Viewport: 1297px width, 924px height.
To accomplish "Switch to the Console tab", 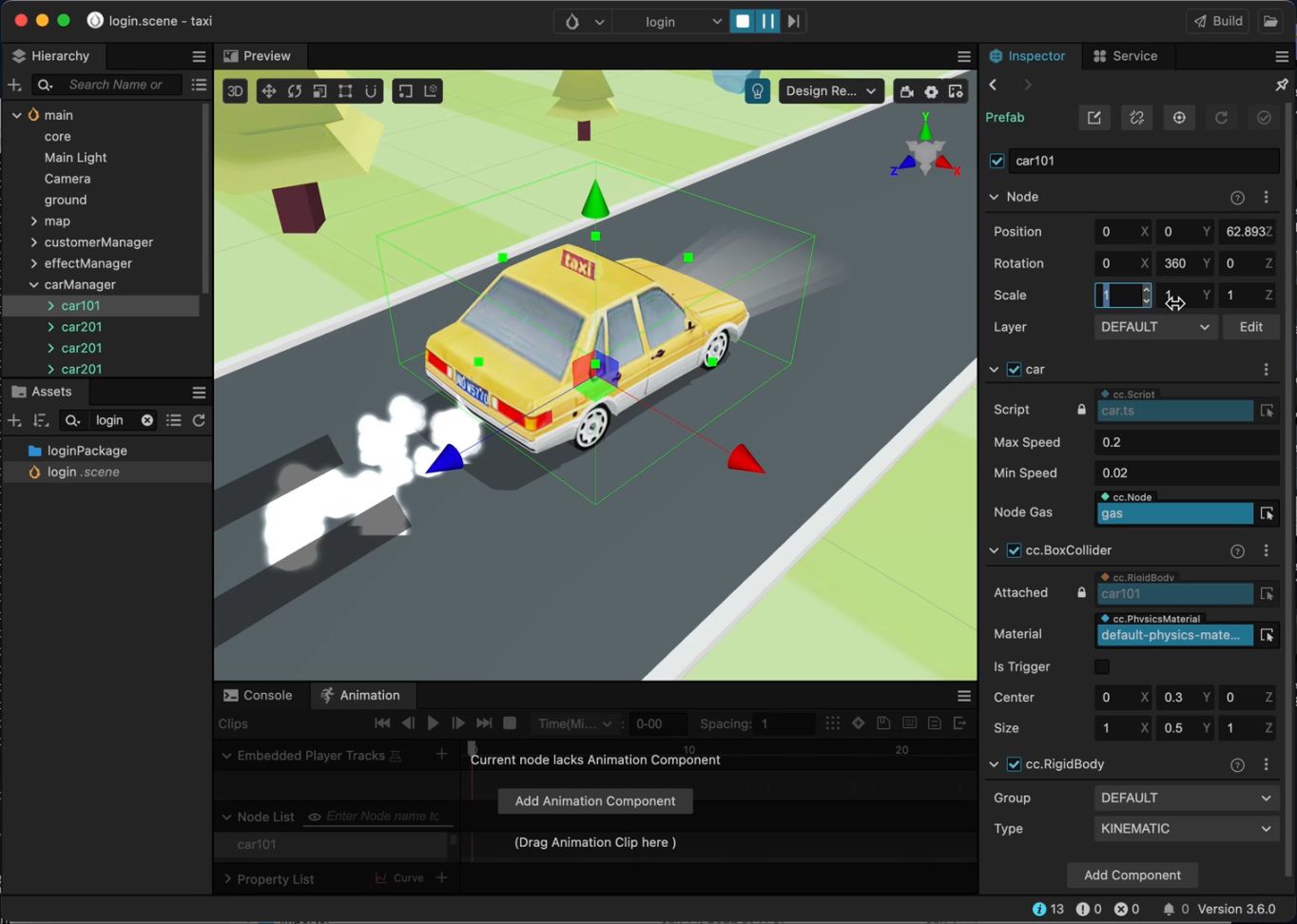I will [x=258, y=695].
